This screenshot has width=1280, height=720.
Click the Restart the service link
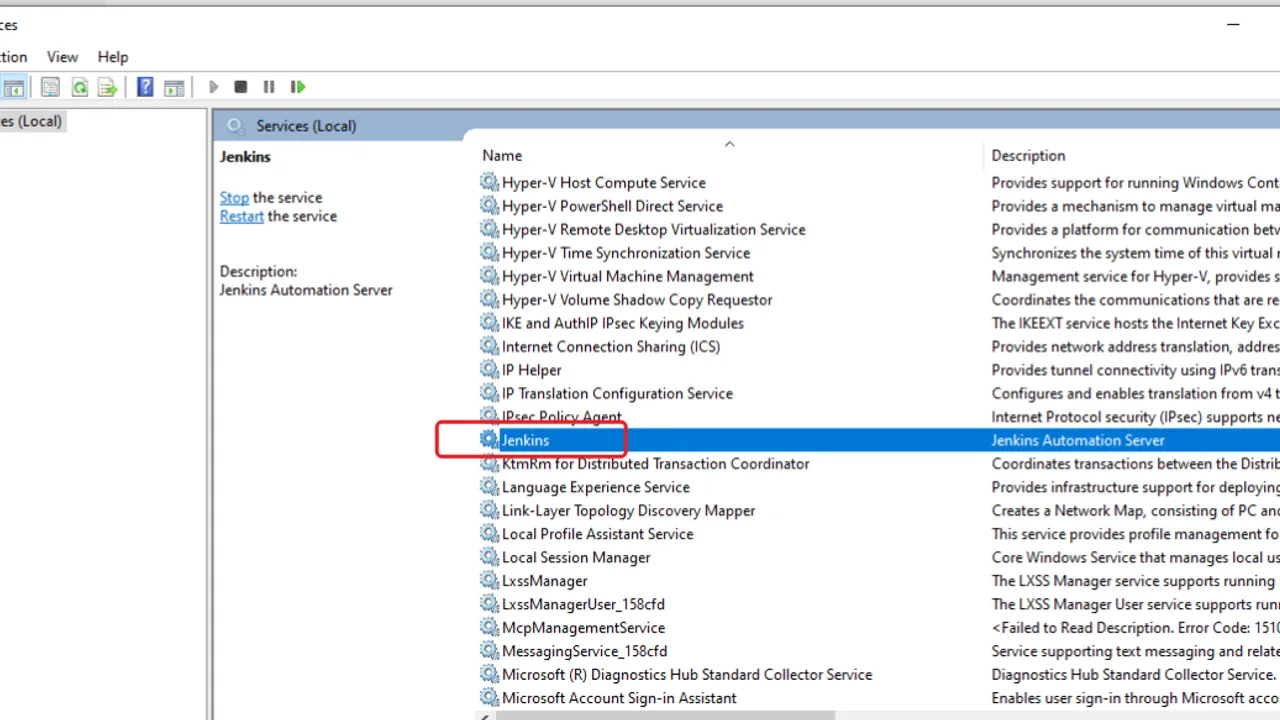(242, 216)
